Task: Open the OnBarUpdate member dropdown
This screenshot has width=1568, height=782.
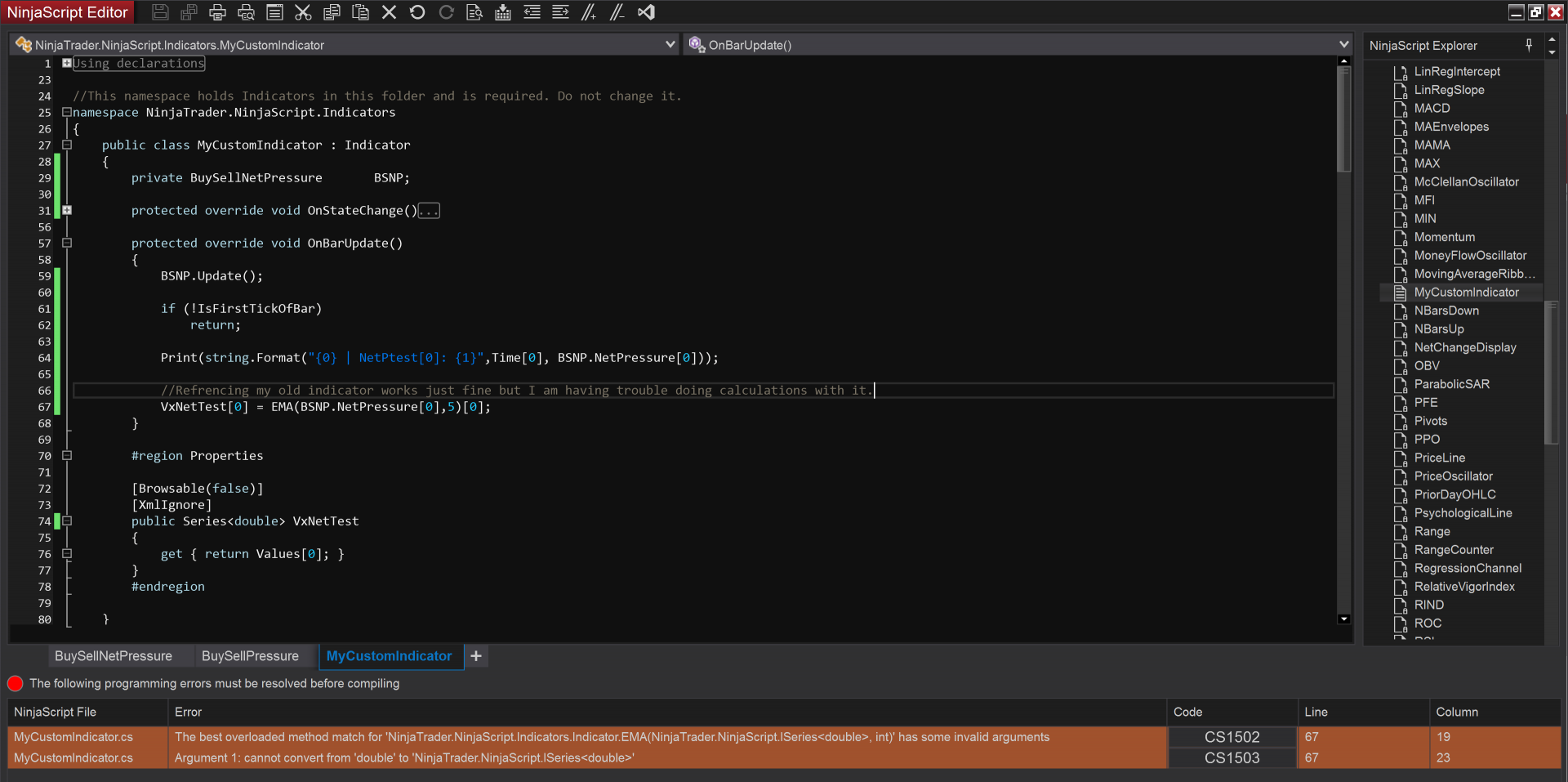Action: point(1343,45)
